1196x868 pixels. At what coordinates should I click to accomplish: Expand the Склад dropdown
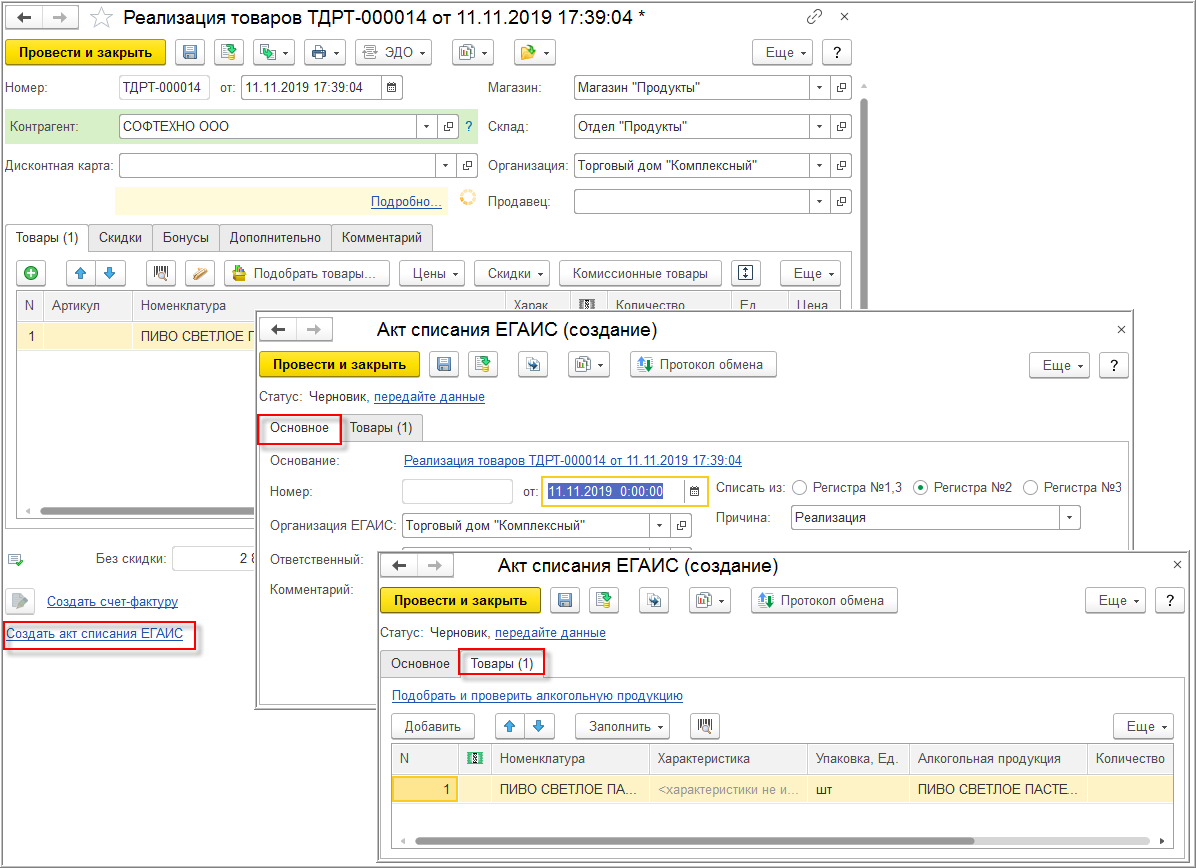[820, 127]
